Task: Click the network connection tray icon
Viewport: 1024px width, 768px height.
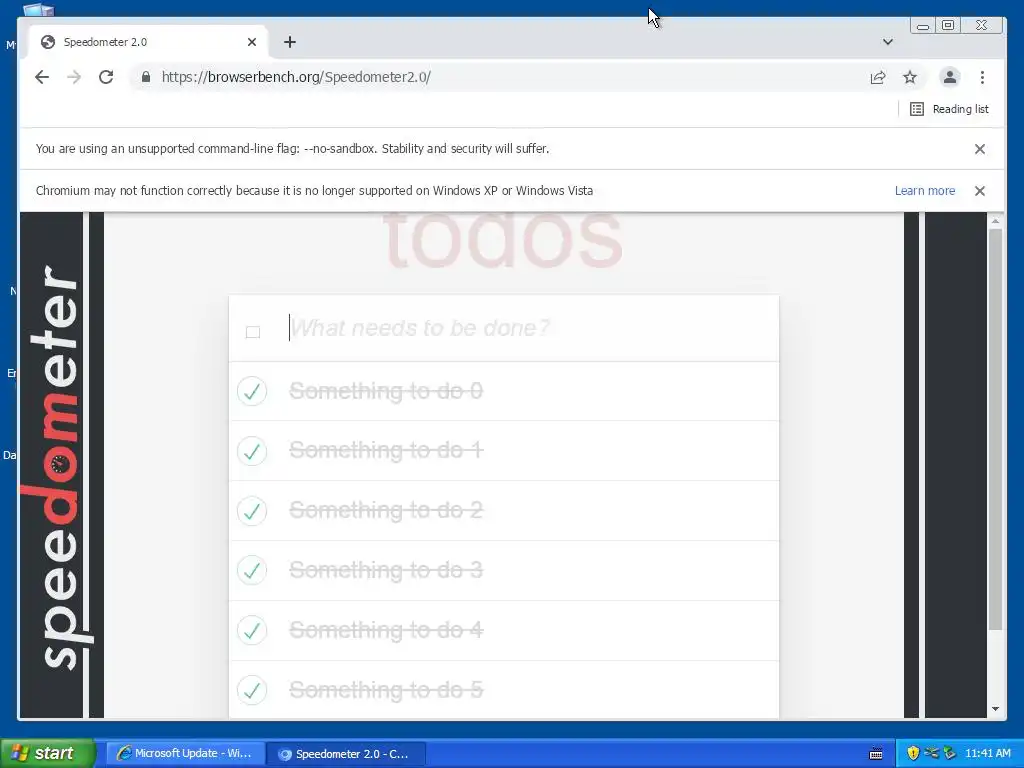Action: [x=931, y=753]
